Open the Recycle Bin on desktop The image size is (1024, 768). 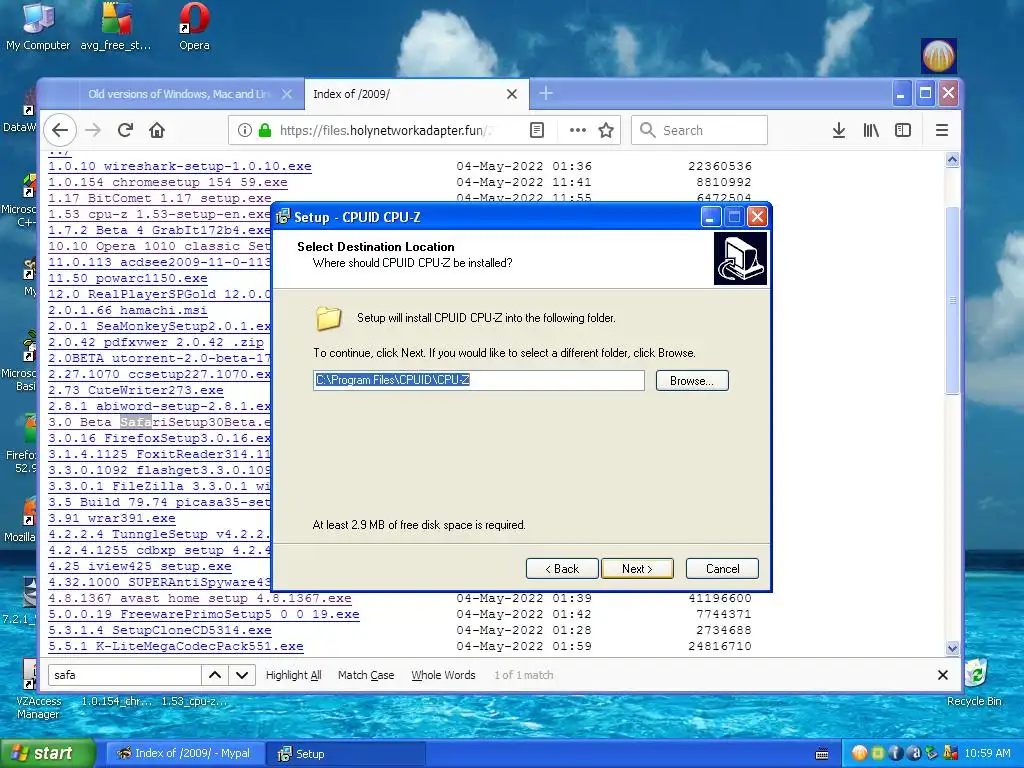pyautogui.click(x=974, y=683)
